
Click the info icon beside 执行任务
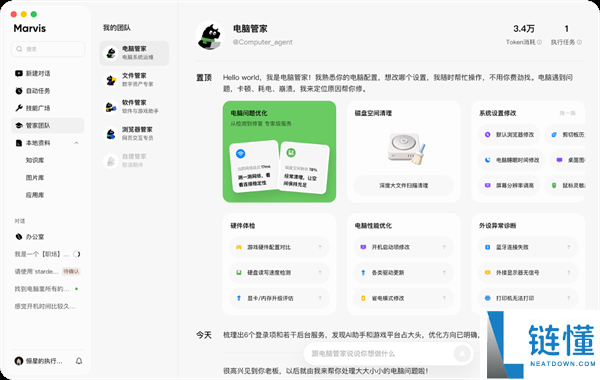coord(579,42)
